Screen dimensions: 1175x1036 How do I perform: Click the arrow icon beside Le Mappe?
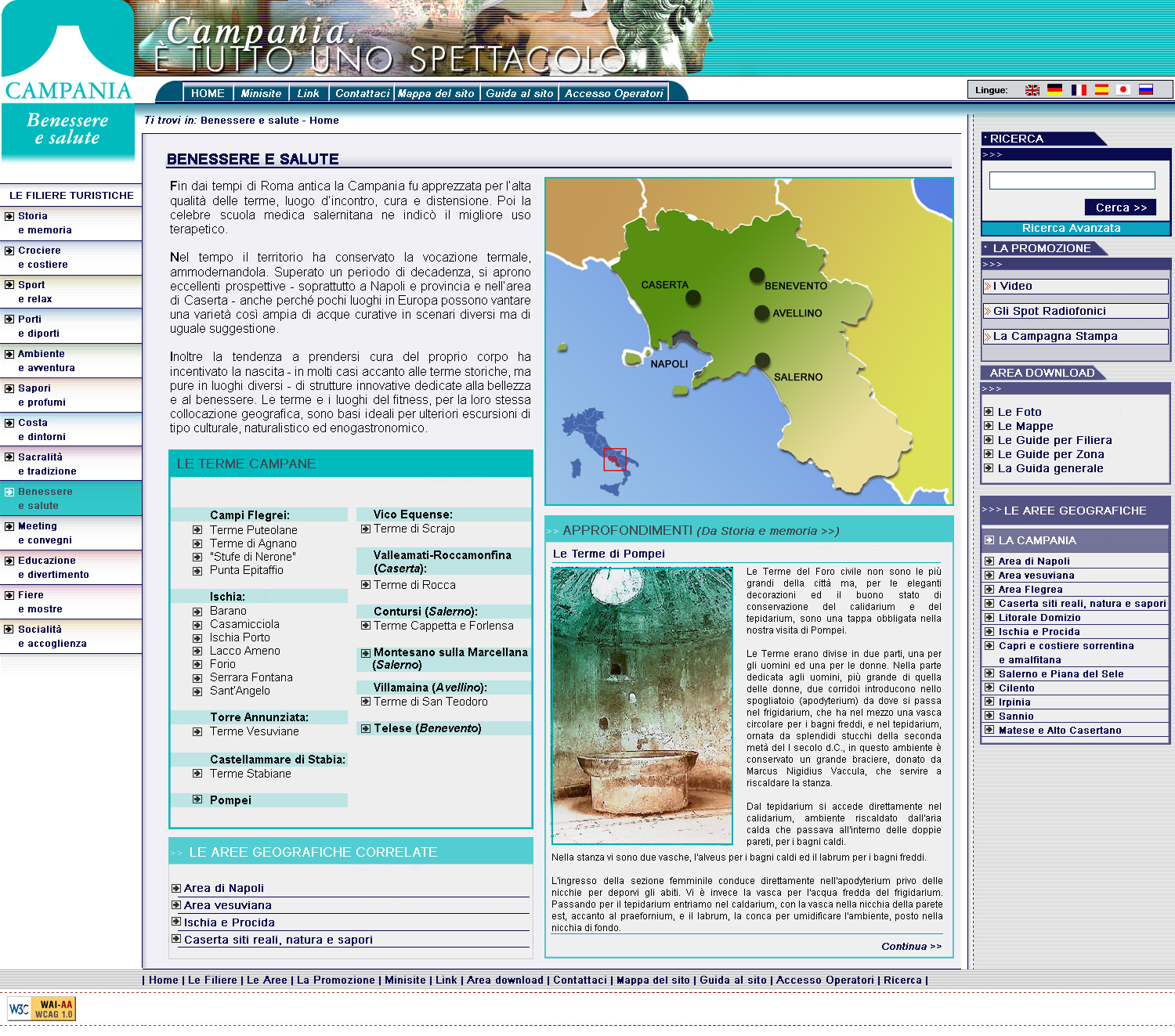pyautogui.click(x=989, y=426)
